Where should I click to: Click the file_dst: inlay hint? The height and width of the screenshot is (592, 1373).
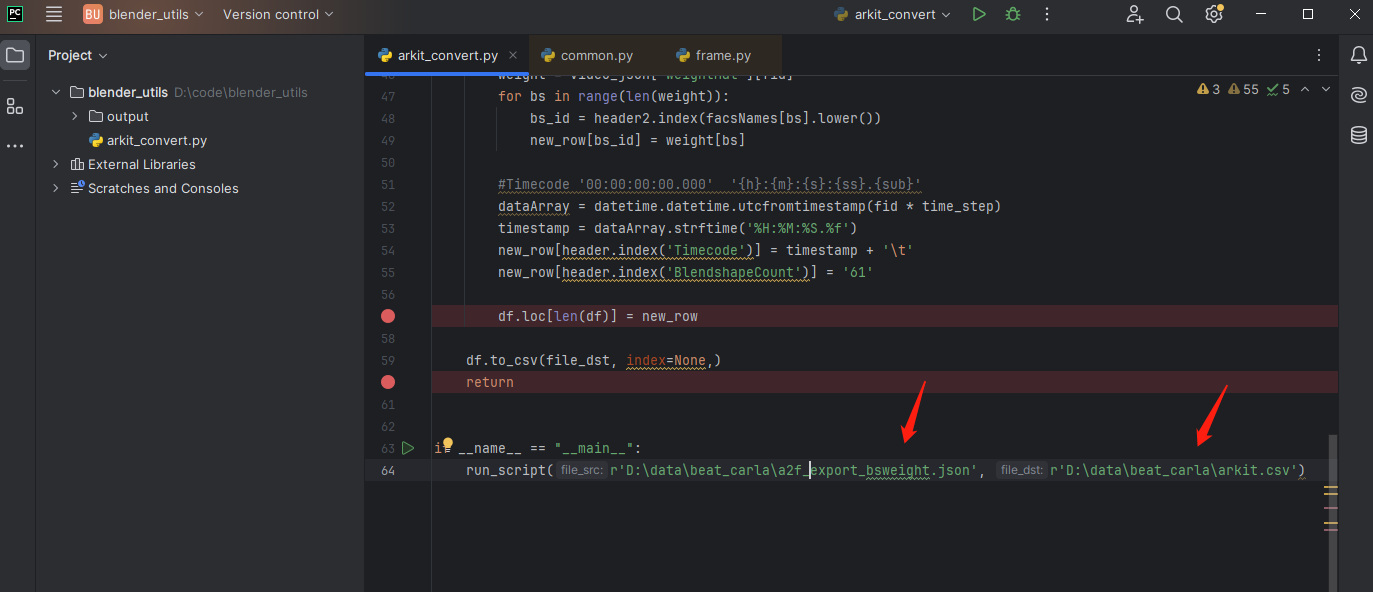click(1021, 470)
